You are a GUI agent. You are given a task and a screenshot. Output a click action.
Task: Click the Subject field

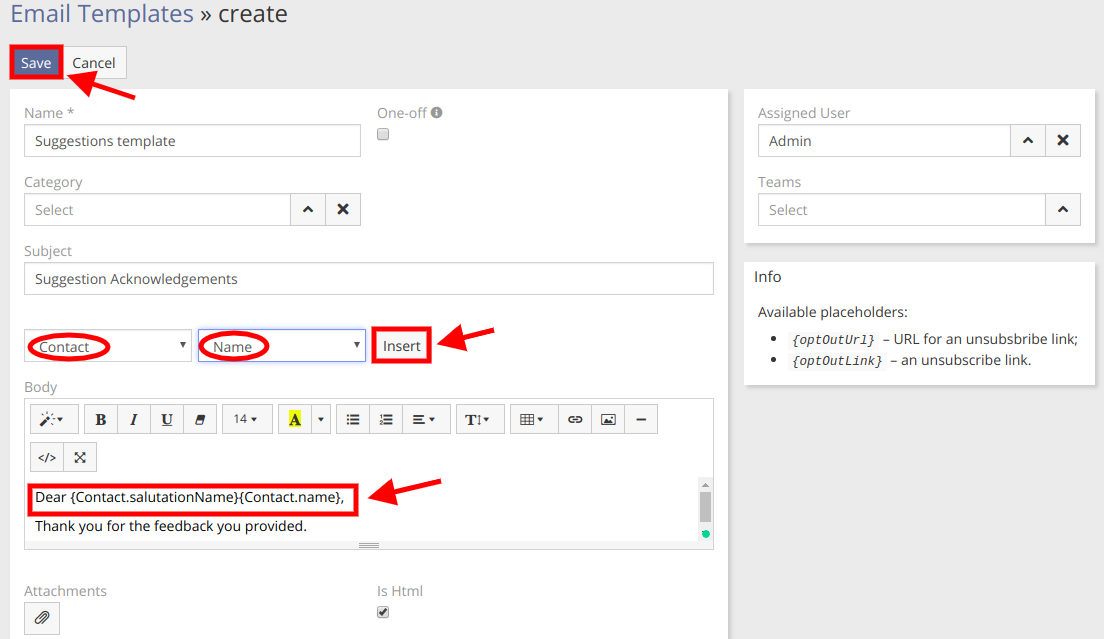(x=369, y=279)
